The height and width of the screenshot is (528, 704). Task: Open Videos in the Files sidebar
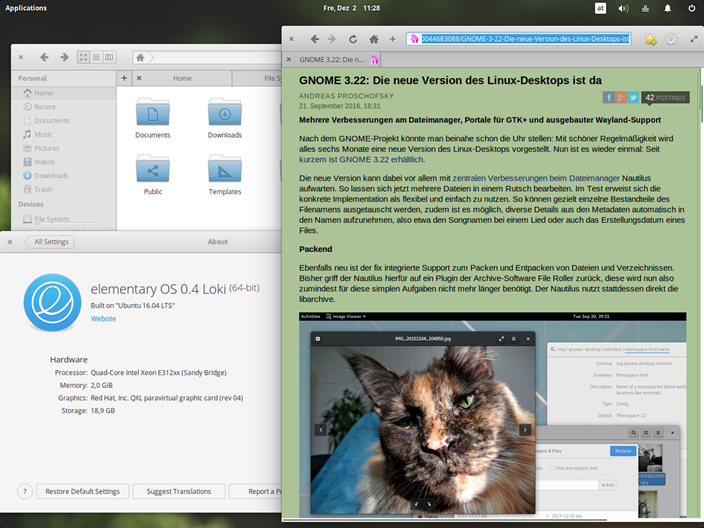tap(64, 162)
